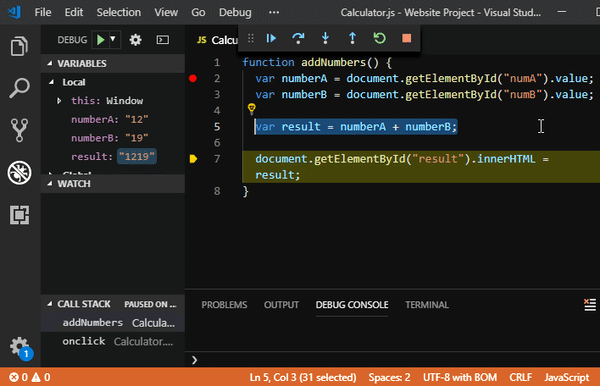Open the Search view in activity bar
Viewport: 600px width, 386px height.
point(19,88)
